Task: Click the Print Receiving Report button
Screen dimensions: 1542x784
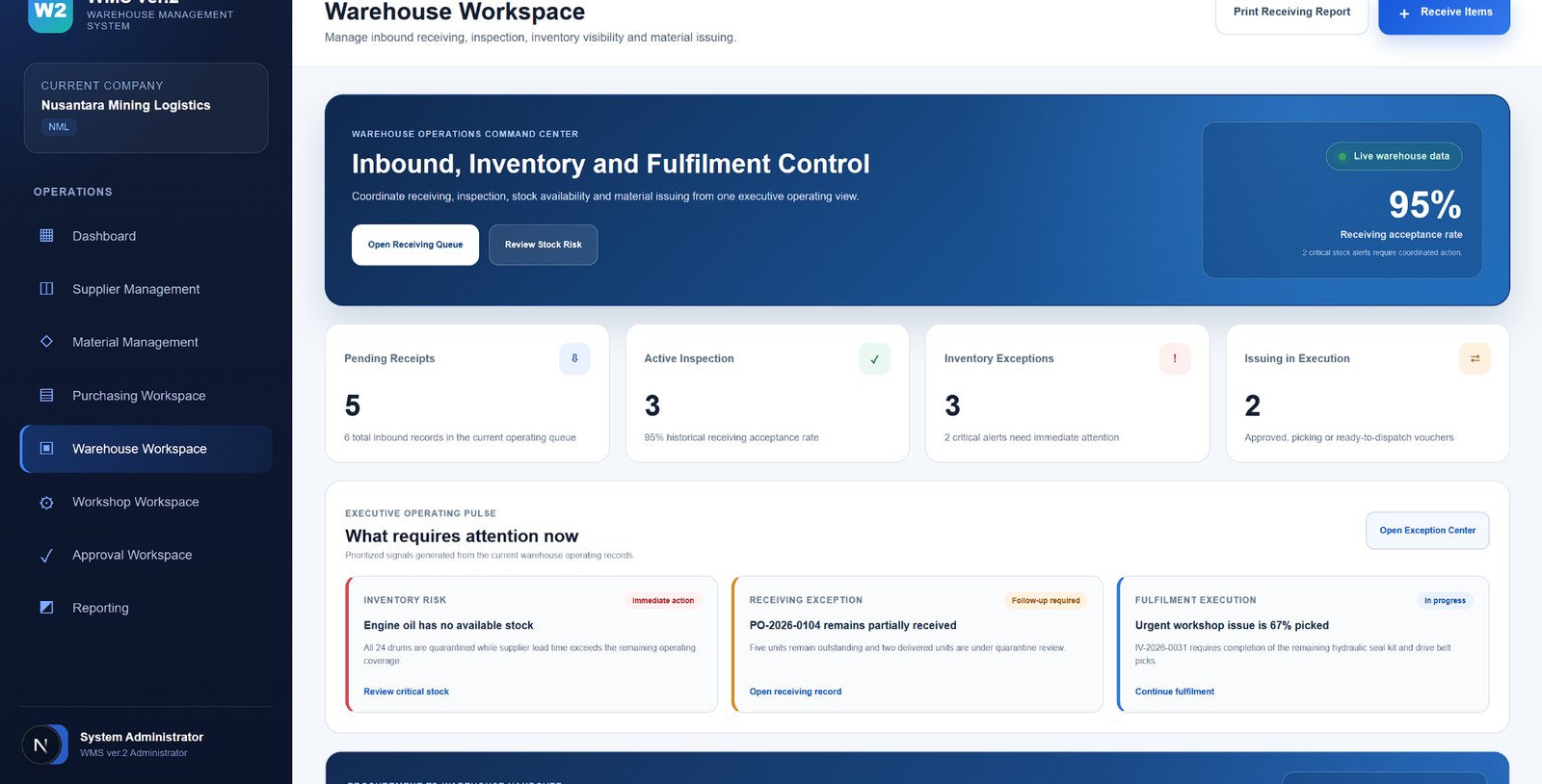Action: (x=1291, y=13)
